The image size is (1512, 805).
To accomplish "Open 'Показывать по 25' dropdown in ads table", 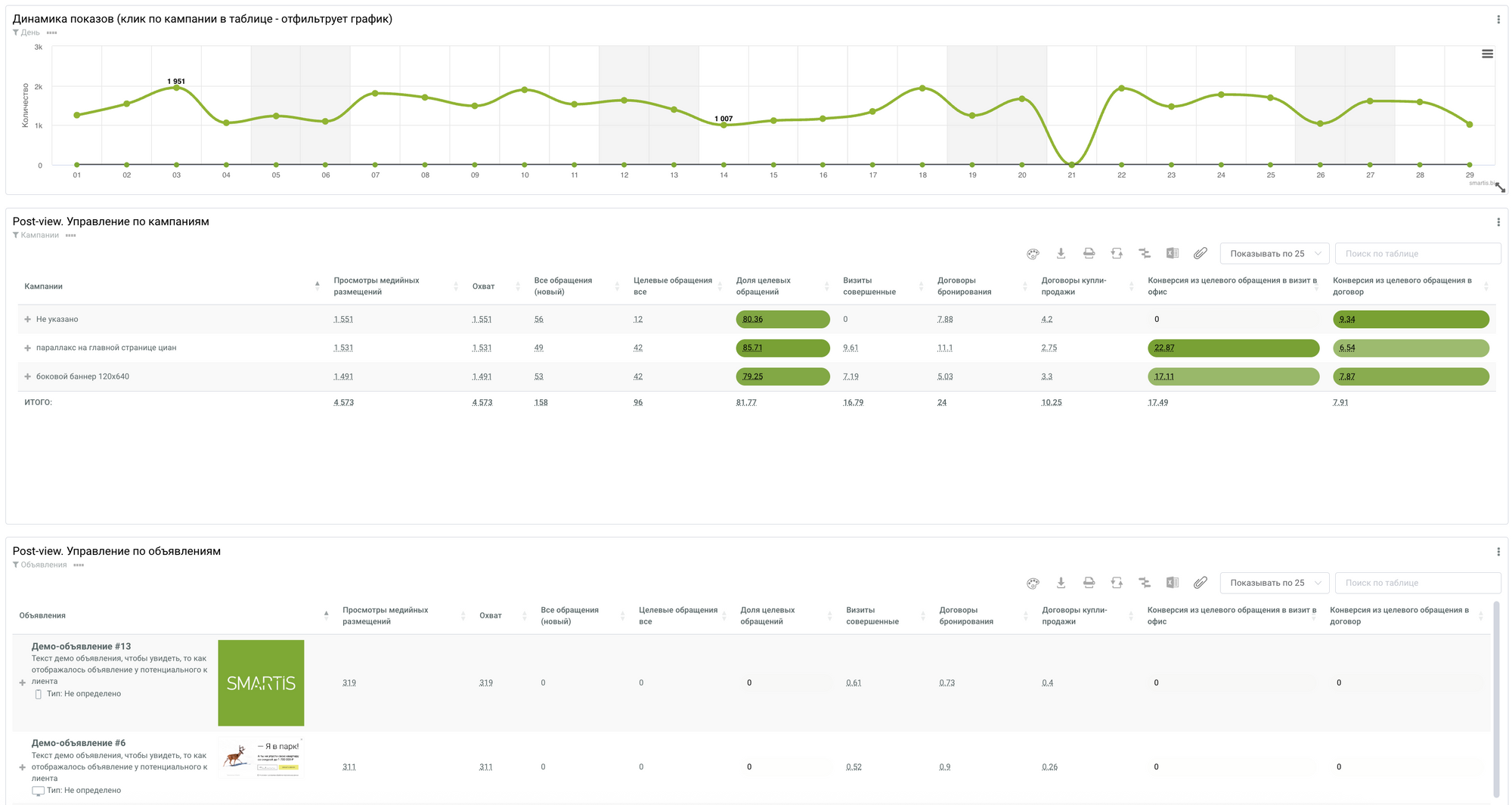I will (x=1274, y=583).
